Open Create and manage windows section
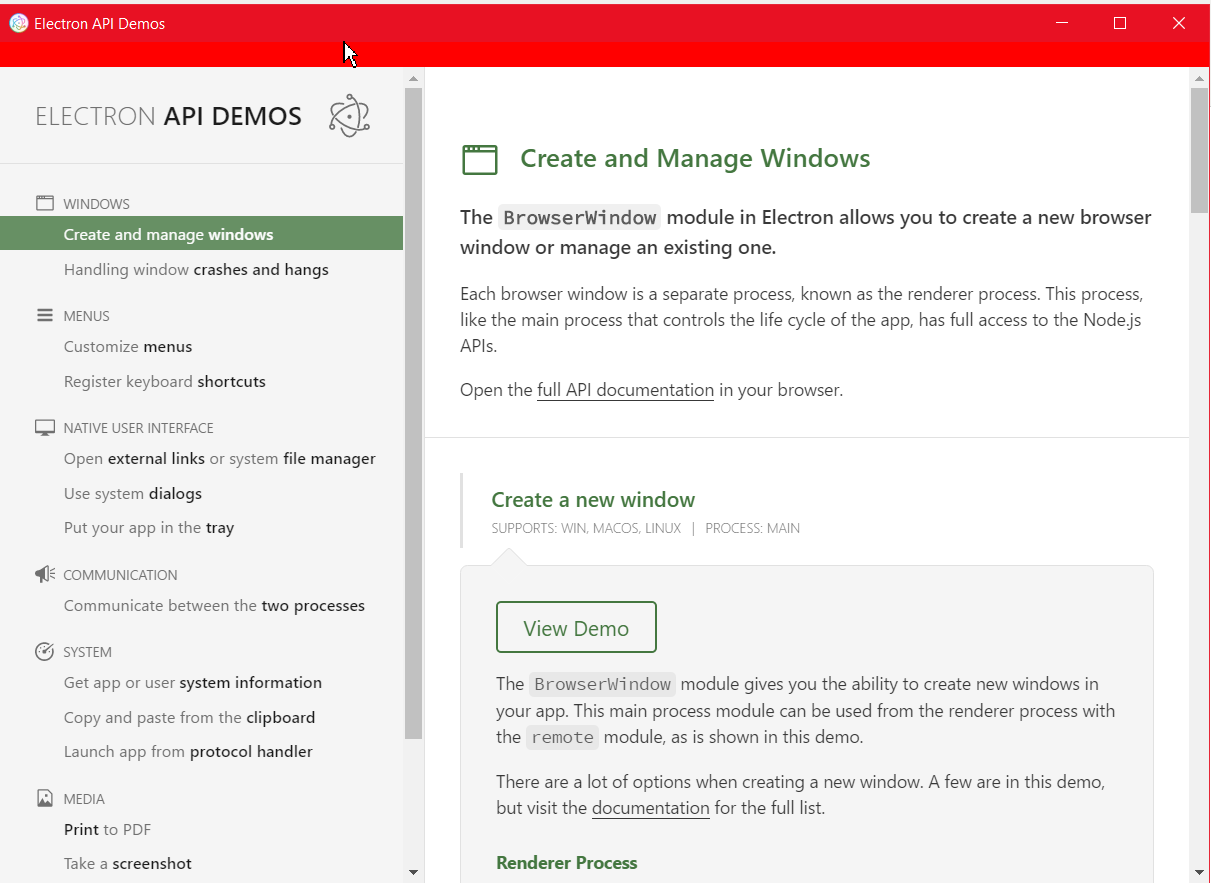 tap(201, 234)
